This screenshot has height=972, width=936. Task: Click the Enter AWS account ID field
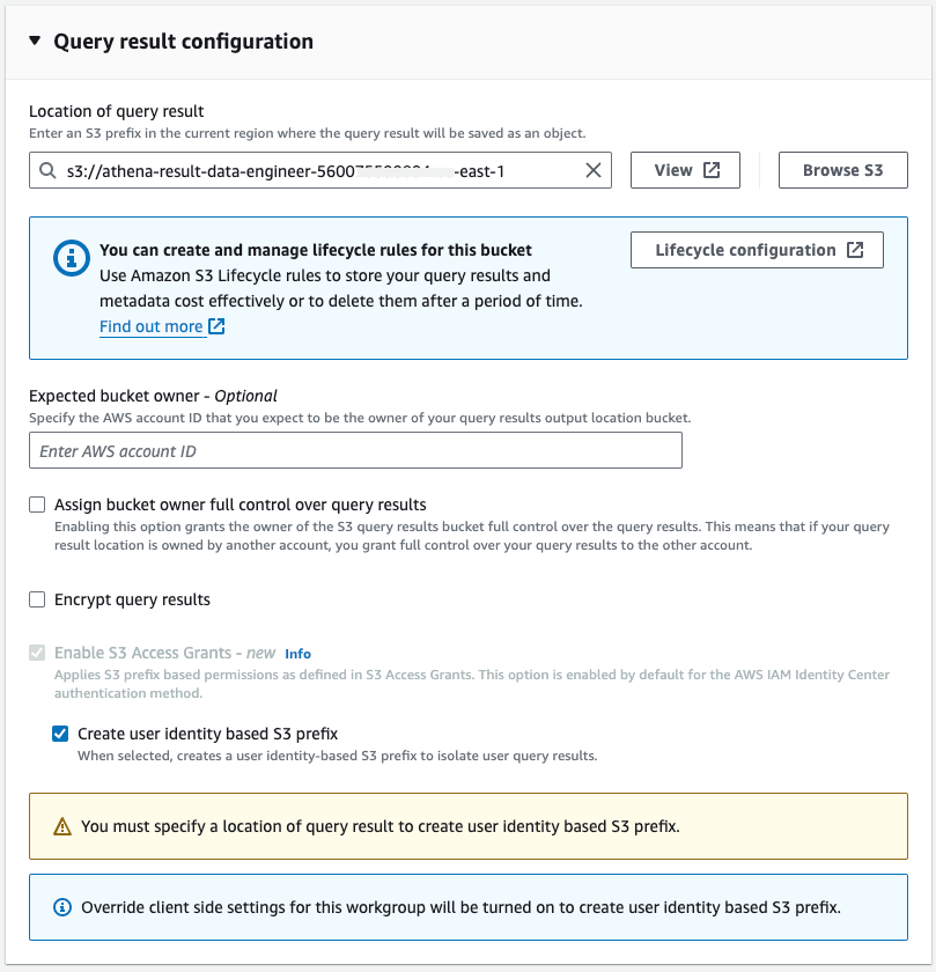(x=354, y=450)
